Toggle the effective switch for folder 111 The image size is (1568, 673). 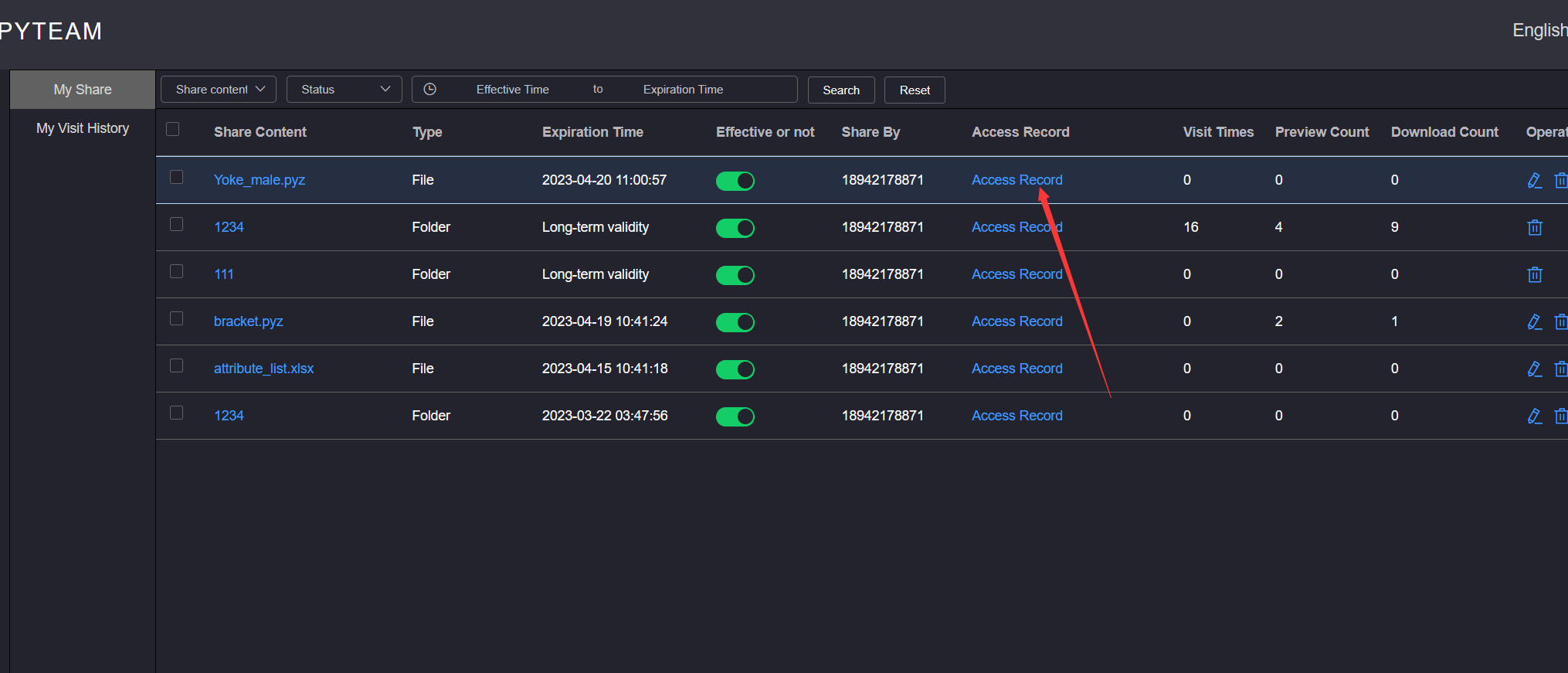point(735,275)
